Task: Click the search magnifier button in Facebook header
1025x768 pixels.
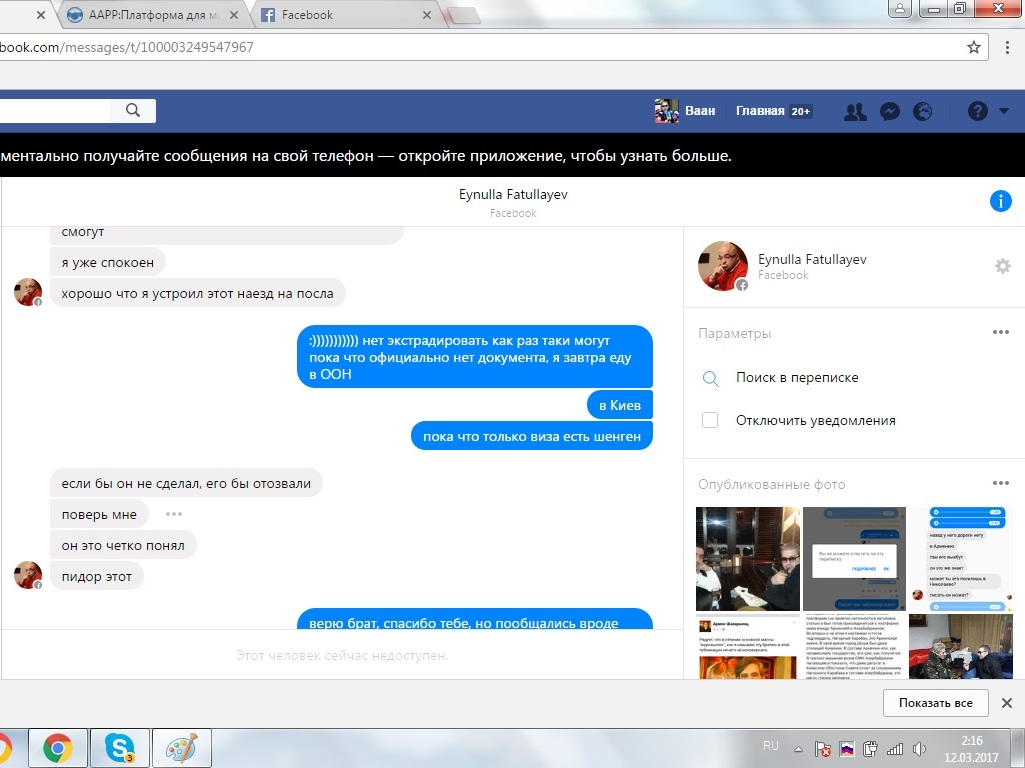Action: click(133, 110)
